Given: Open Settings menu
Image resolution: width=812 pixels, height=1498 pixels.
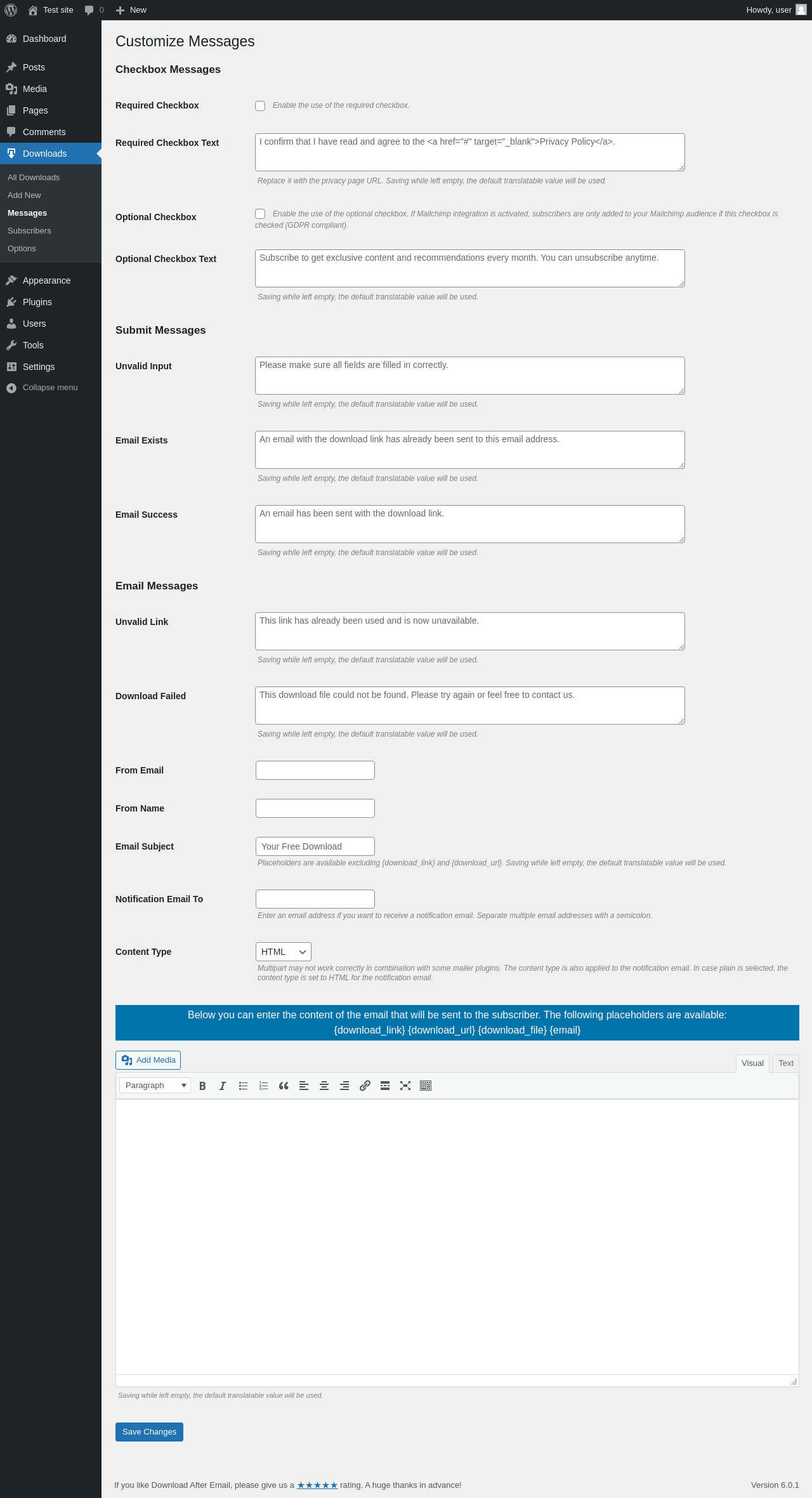Looking at the screenshot, I should [51, 367].
